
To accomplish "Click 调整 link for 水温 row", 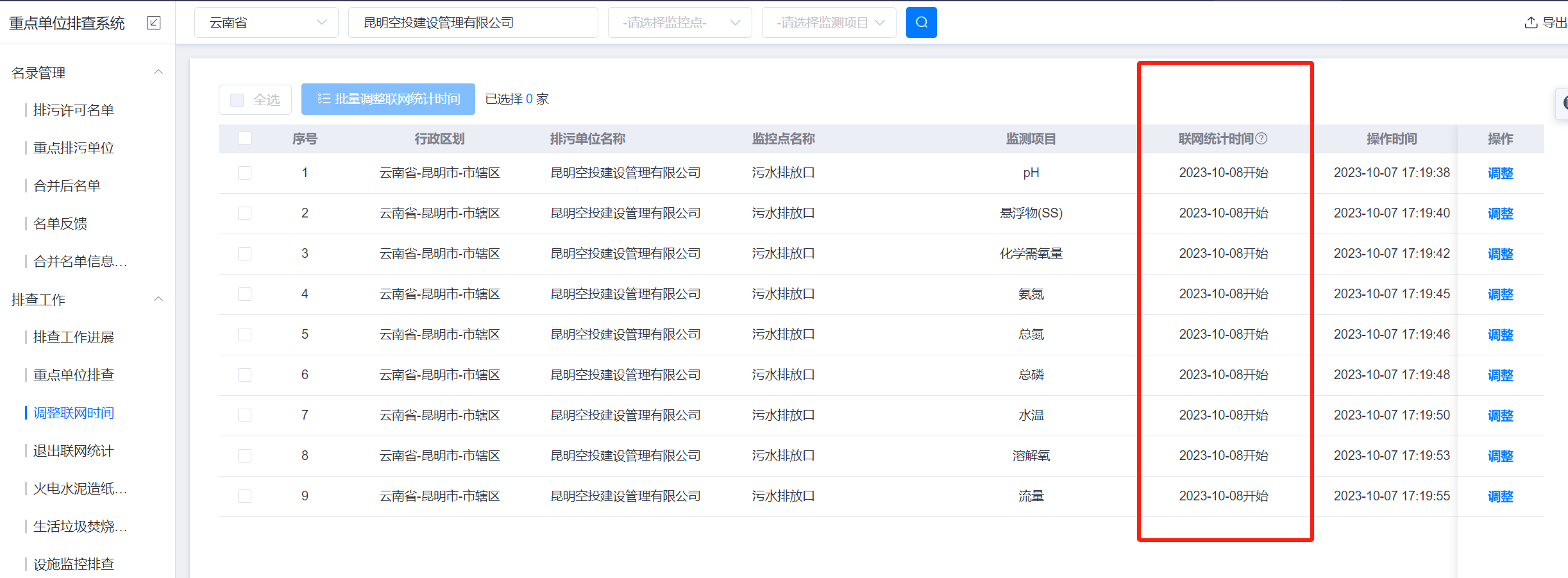I will coord(1500,416).
